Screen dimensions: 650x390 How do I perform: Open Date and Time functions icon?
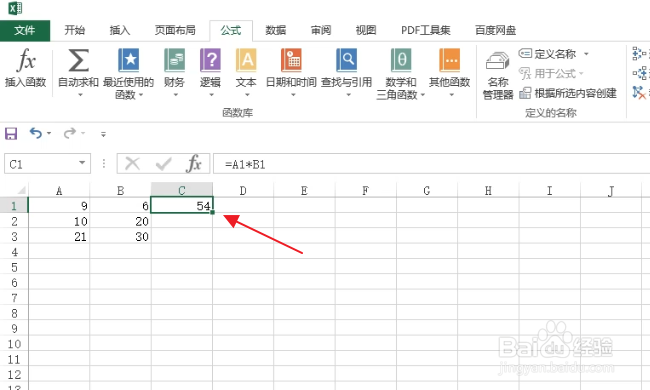click(291, 61)
